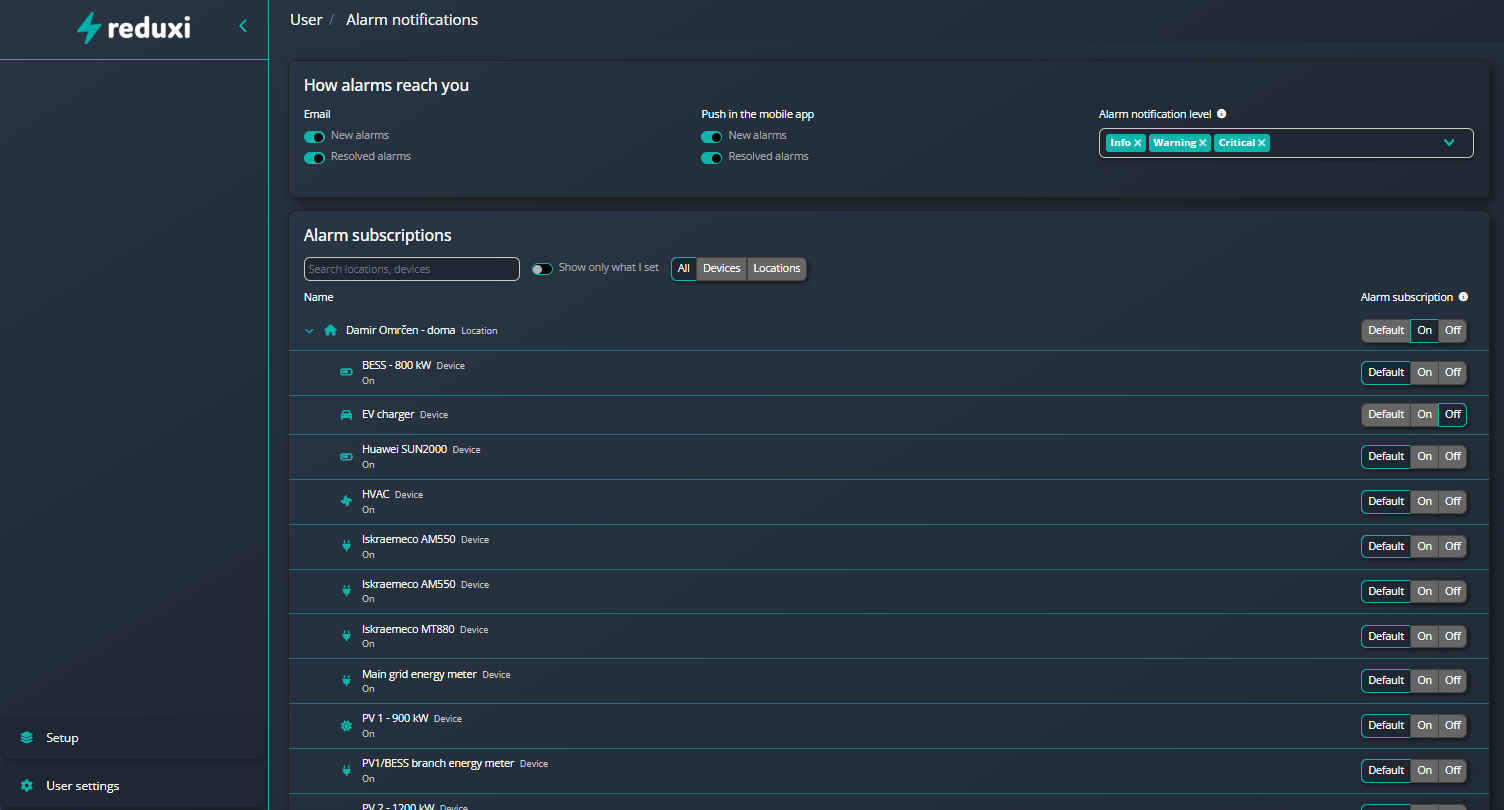
Task: Open the Alarm notification level dropdown arrow
Action: coord(1449,143)
